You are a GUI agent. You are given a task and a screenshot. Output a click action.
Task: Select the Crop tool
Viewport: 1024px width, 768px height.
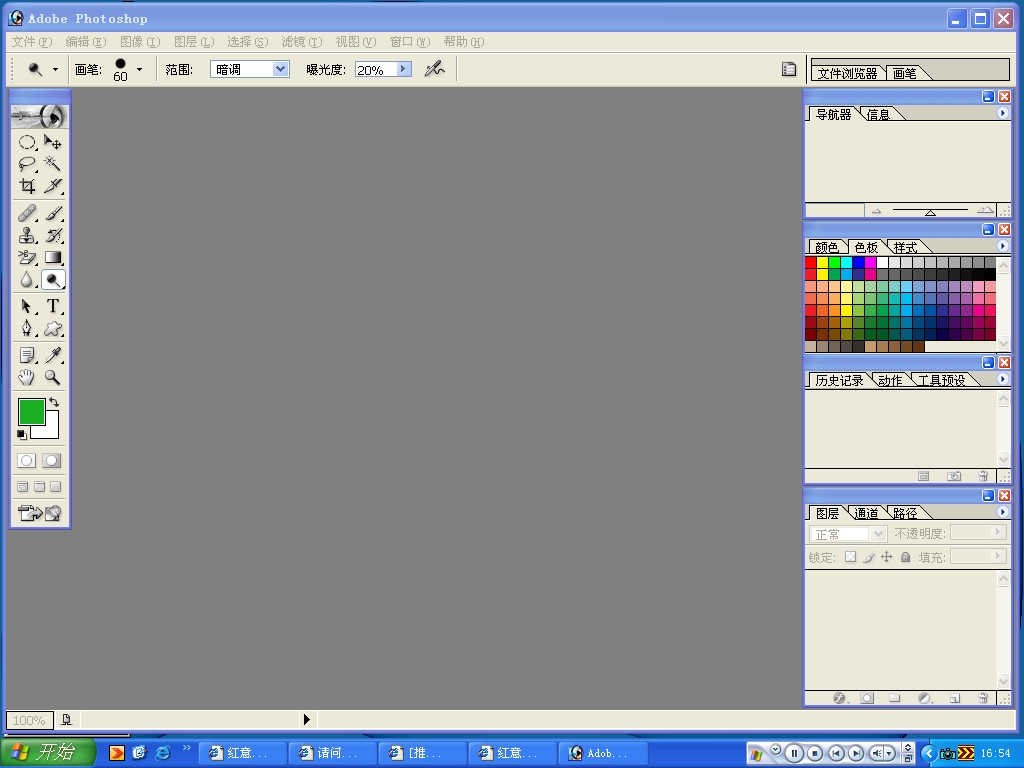click(x=27, y=186)
